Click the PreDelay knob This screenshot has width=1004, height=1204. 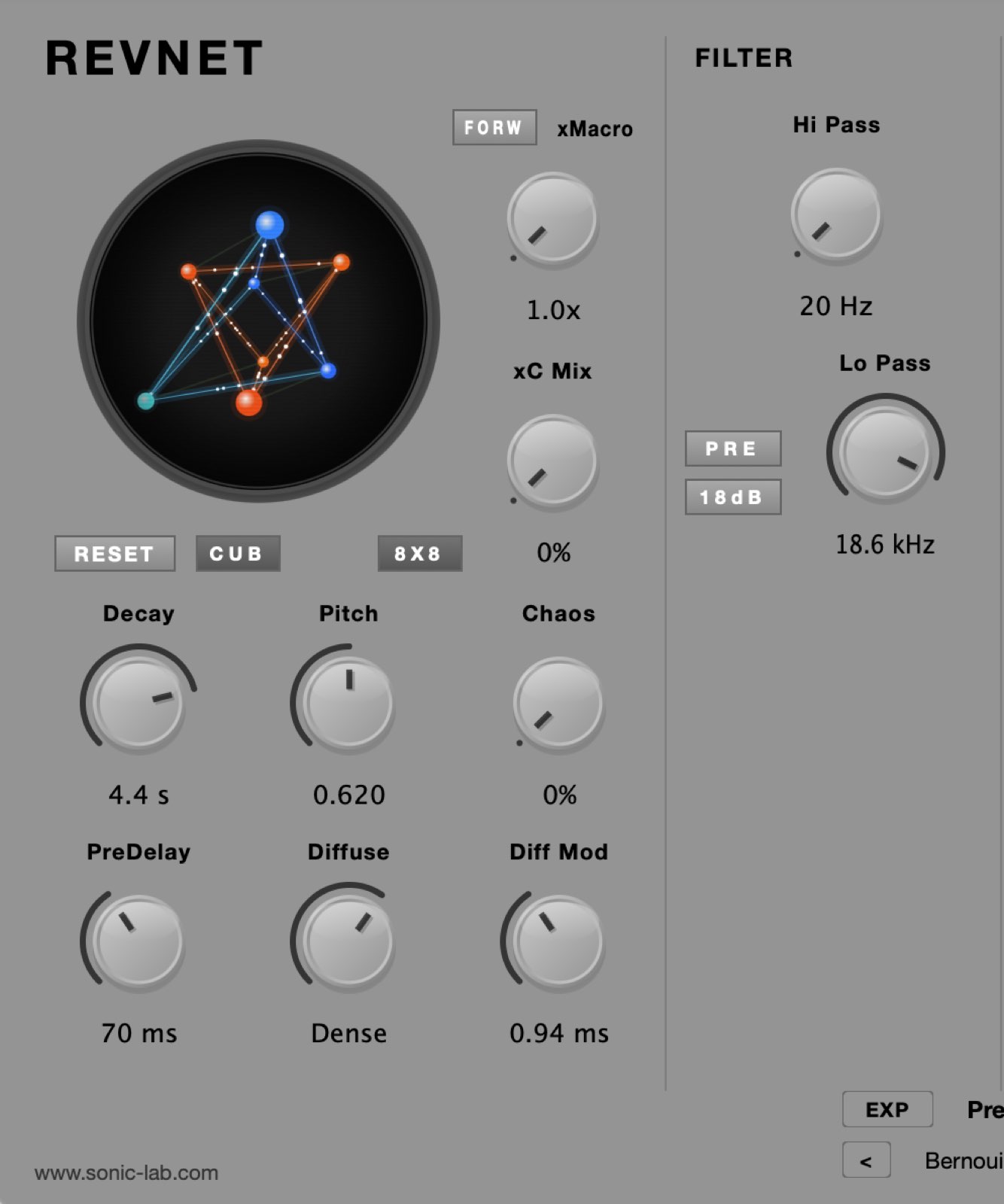[138, 941]
